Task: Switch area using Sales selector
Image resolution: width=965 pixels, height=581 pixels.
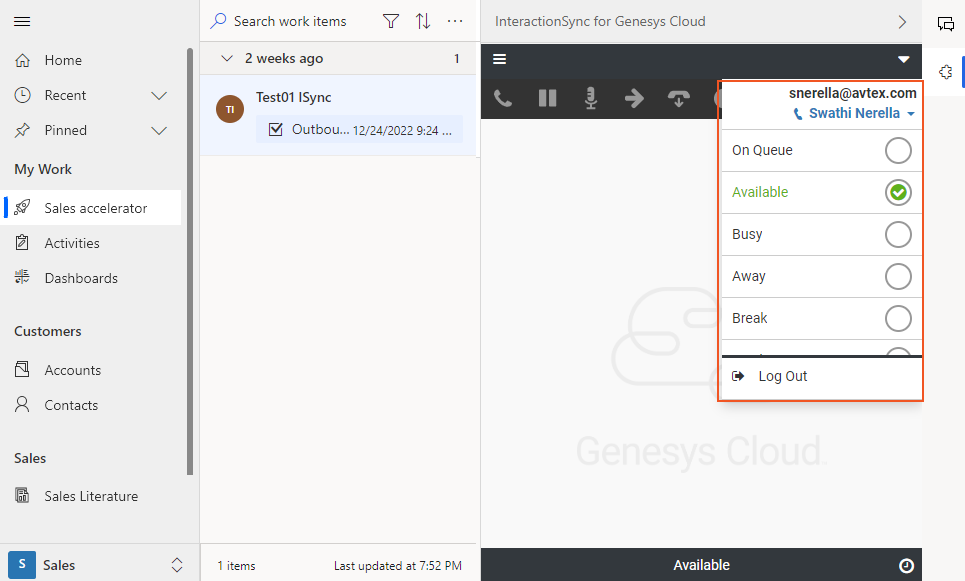Action: click(x=100, y=564)
